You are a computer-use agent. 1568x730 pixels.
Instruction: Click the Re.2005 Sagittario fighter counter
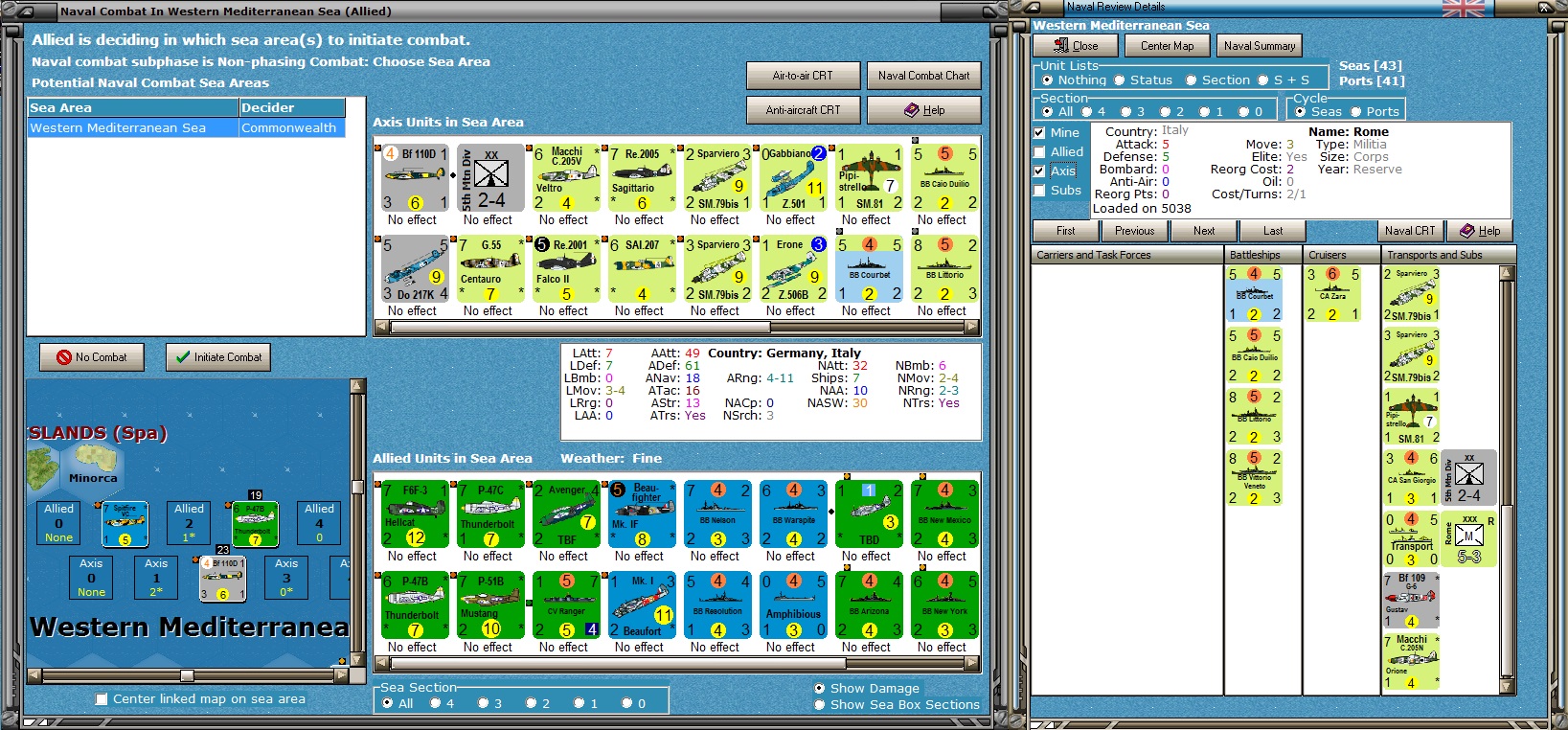point(643,178)
